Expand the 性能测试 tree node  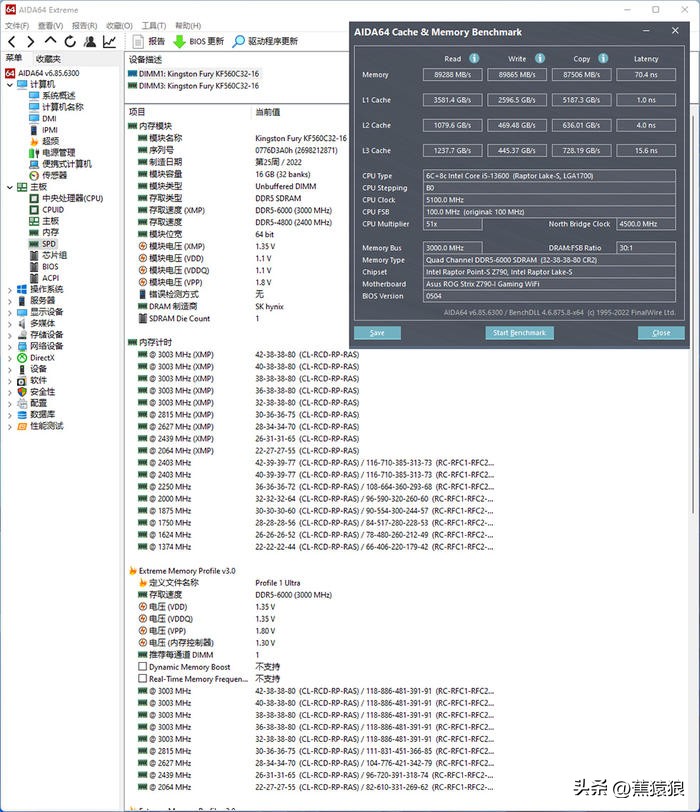pos(11,425)
